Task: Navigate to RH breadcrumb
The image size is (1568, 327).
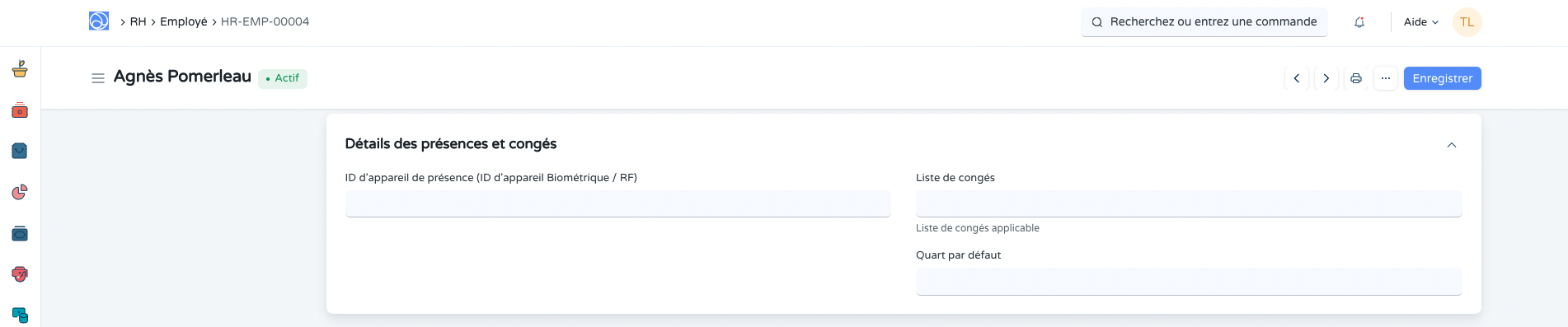Action: tap(138, 21)
